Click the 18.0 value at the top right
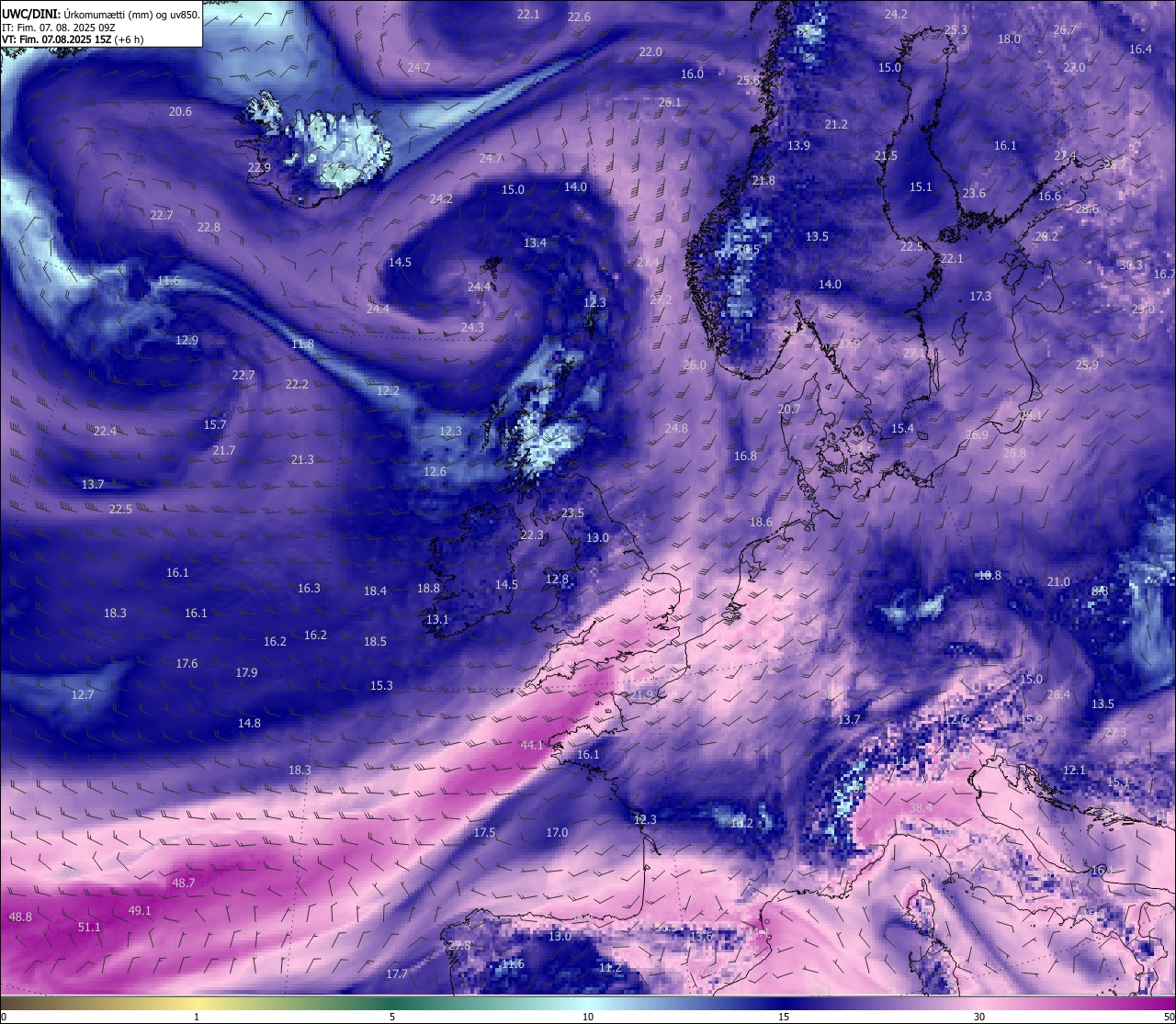 (x=1009, y=39)
